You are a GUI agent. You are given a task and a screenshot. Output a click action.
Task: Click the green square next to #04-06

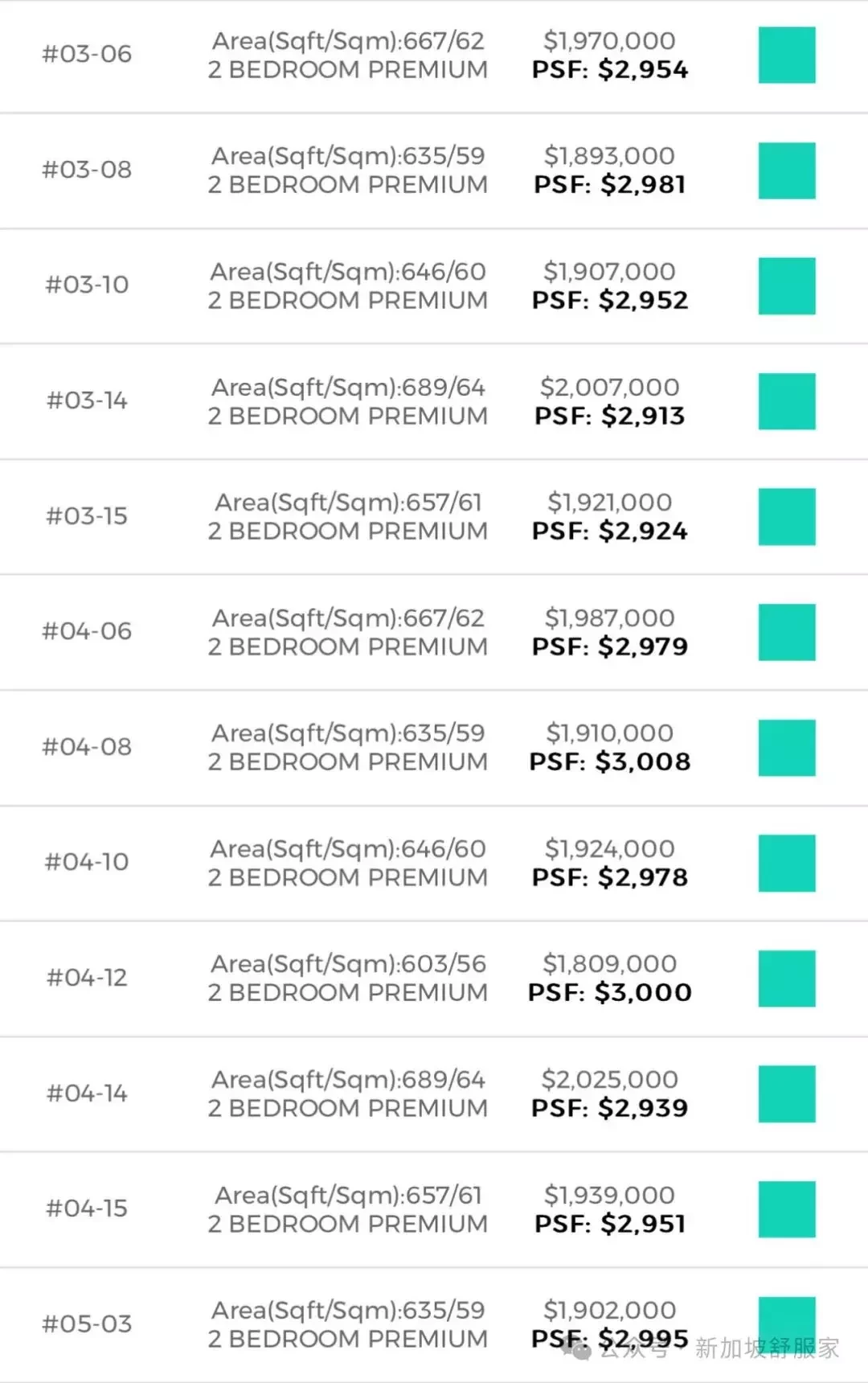pyautogui.click(x=787, y=632)
